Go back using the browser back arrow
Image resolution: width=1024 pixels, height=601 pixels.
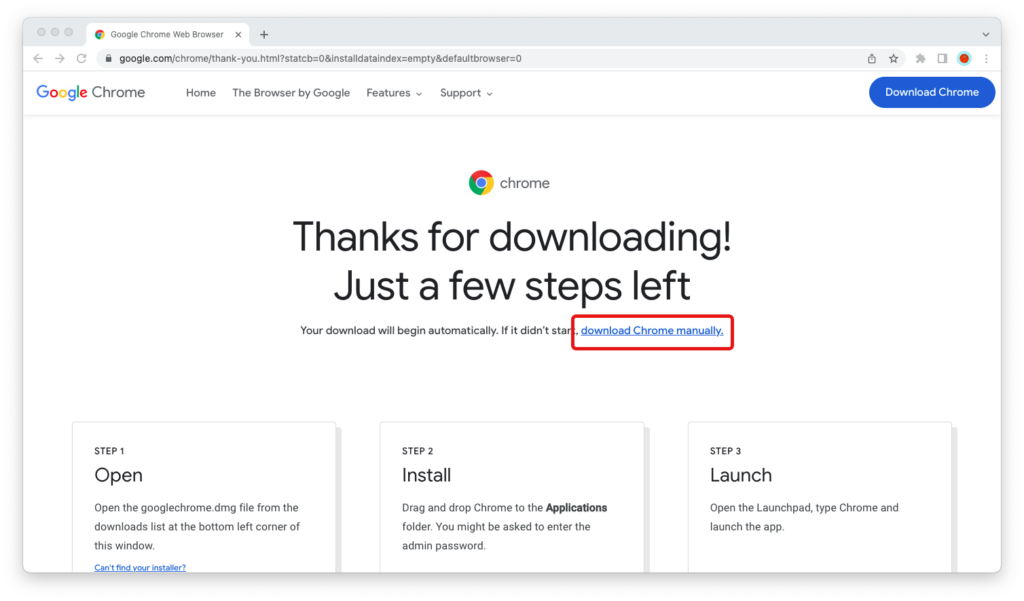pyautogui.click(x=38, y=59)
